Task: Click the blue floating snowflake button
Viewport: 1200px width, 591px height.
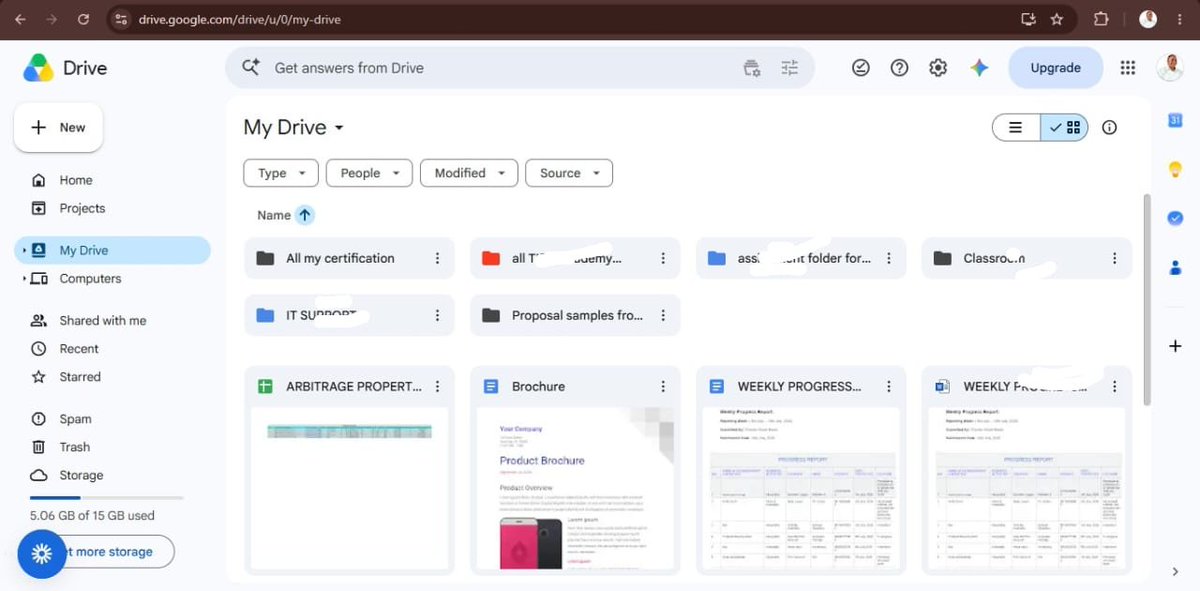Action: coord(42,554)
